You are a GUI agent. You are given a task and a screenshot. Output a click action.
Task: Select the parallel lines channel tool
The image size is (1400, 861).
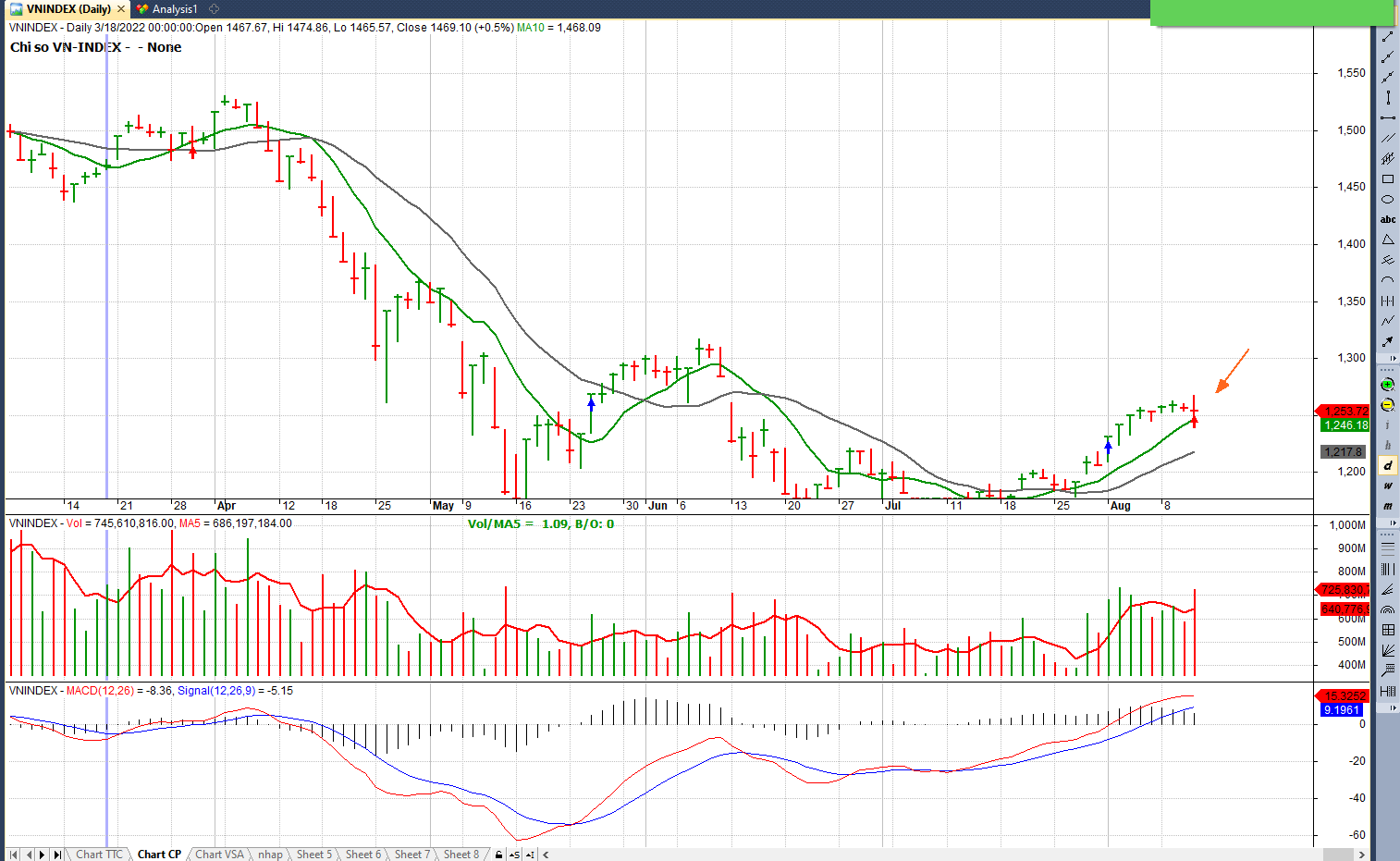[1388, 138]
